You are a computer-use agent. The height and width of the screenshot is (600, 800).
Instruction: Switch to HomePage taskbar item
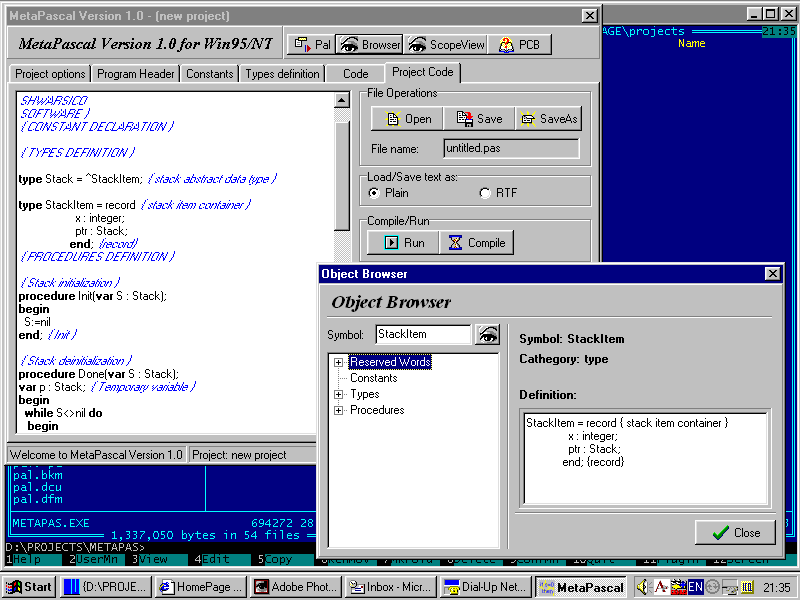pyautogui.click(x=201, y=587)
